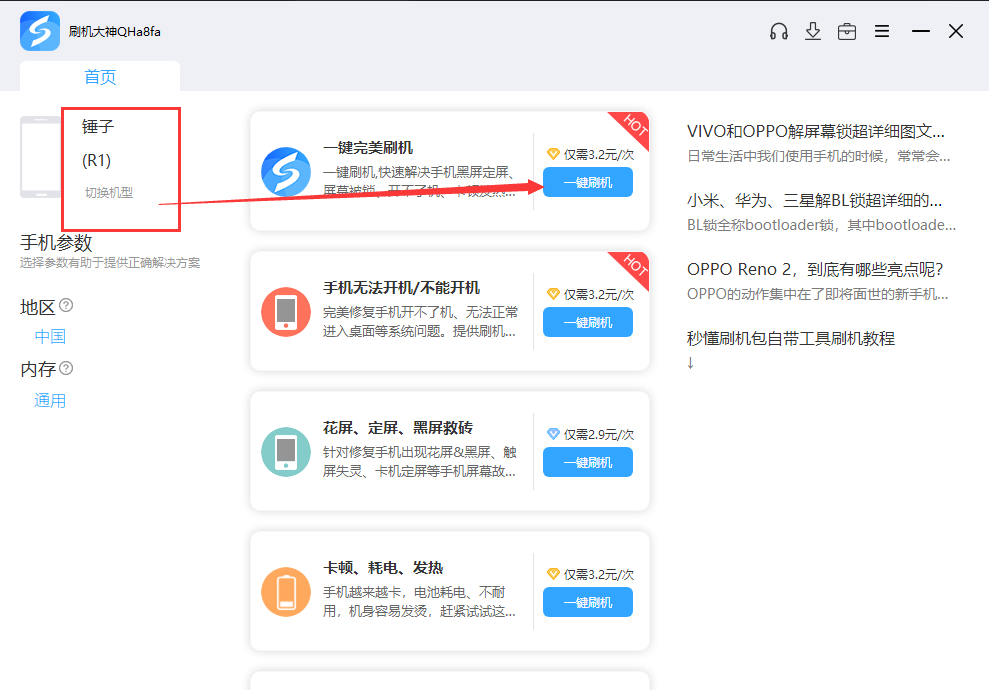Select region value 中国
989x690 pixels.
point(50,336)
